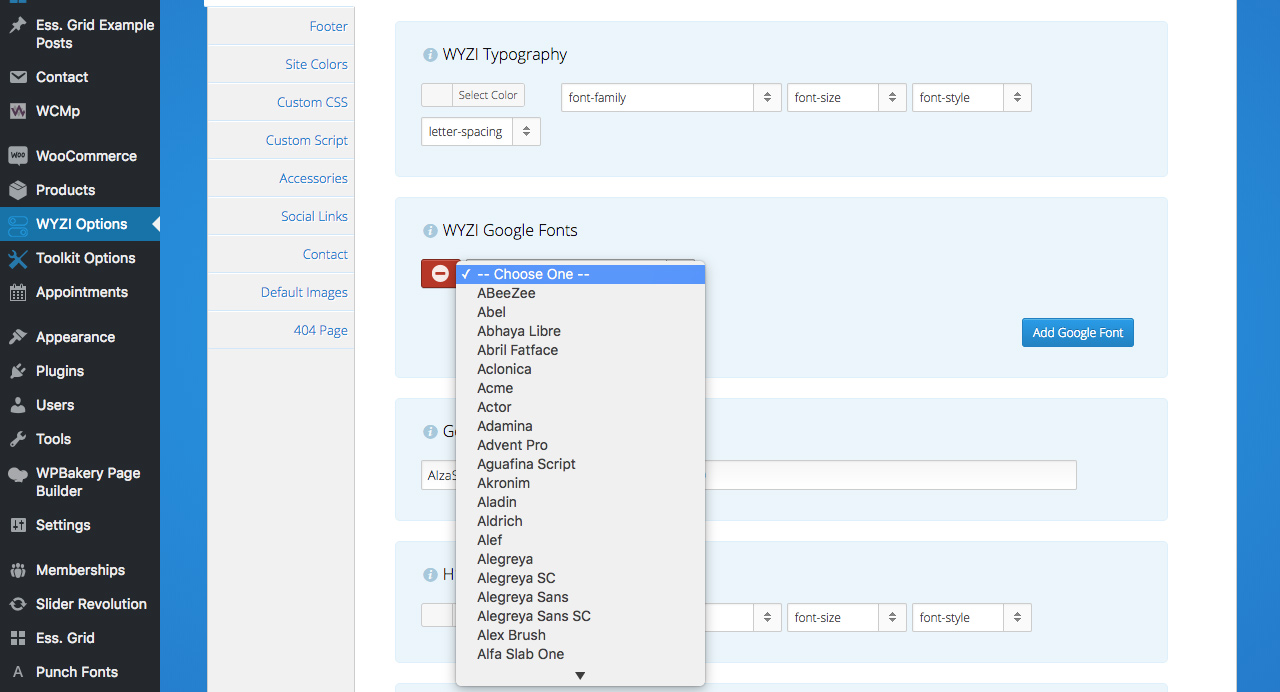Screen dimensions: 1280x692
Task: Click the Users person icon
Action: pyautogui.click(x=18, y=405)
